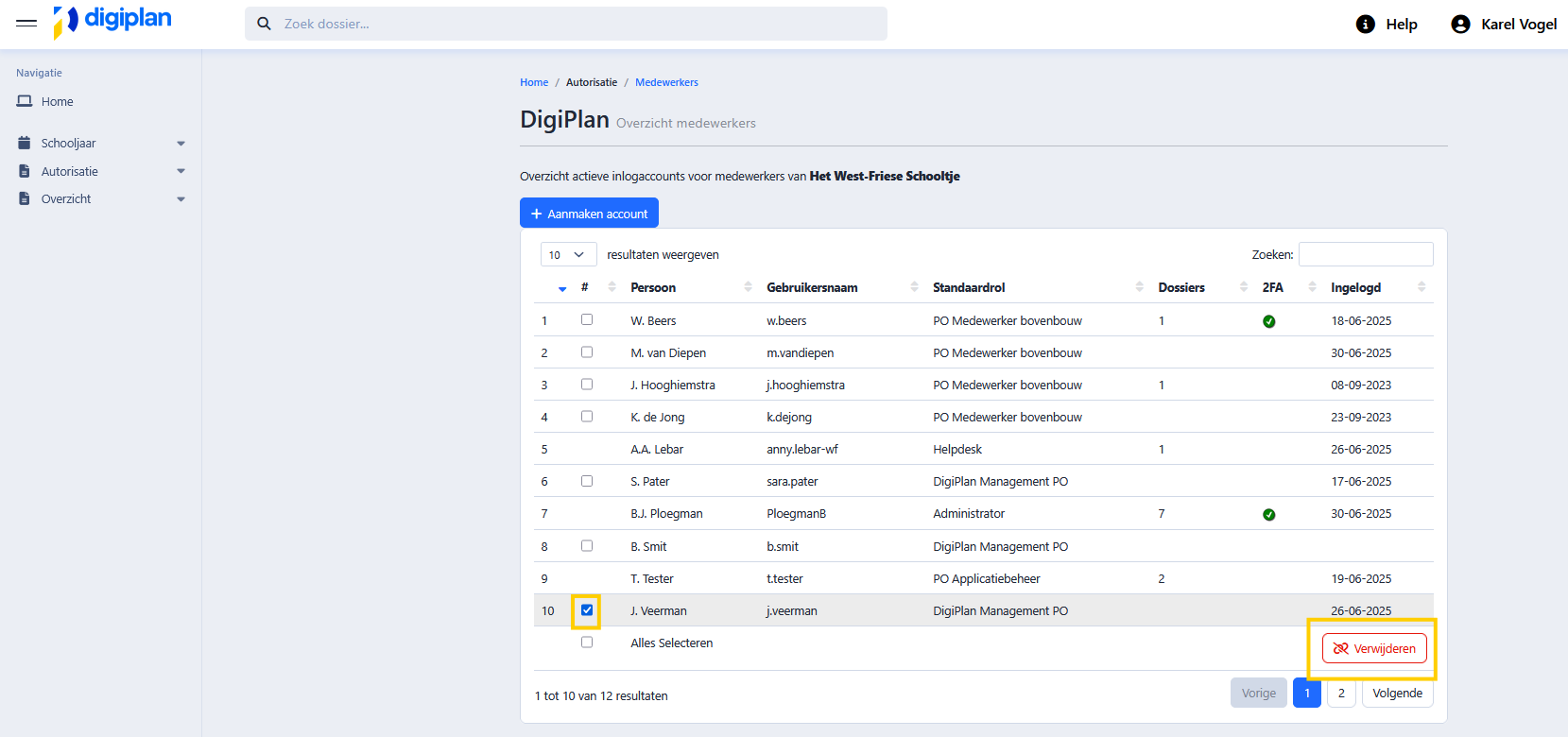Click the dossiers count 7 for Ploegman
The height and width of the screenshot is (737, 1568).
[1162, 513]
